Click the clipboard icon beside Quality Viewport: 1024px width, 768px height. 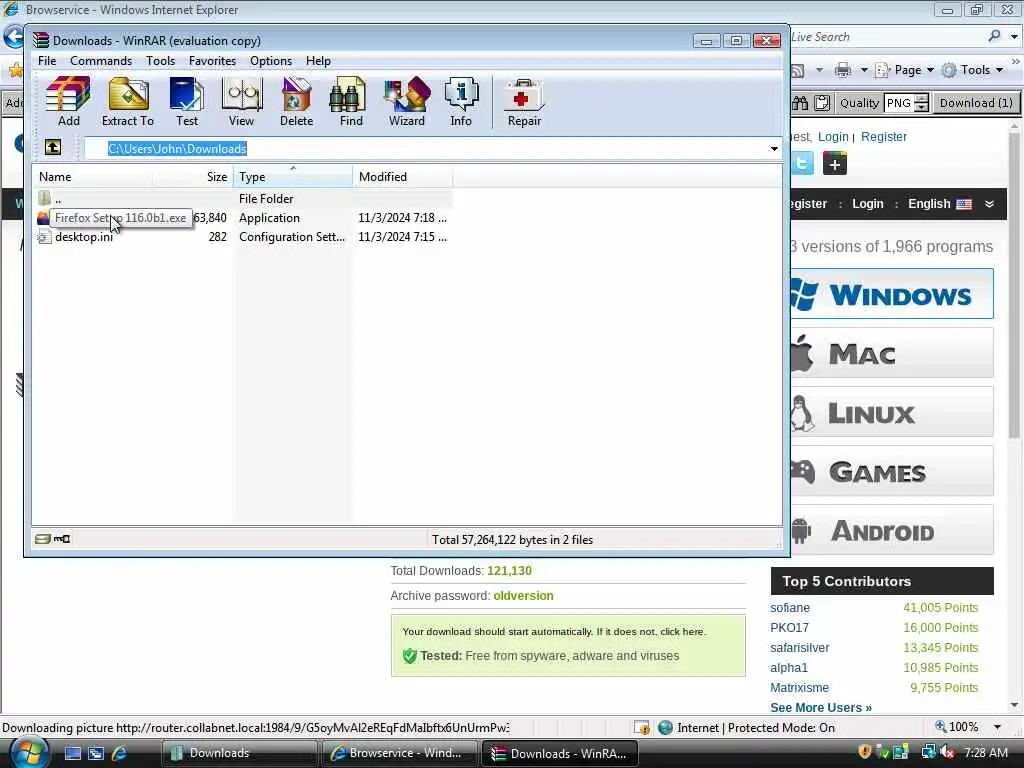pos(822,103)
